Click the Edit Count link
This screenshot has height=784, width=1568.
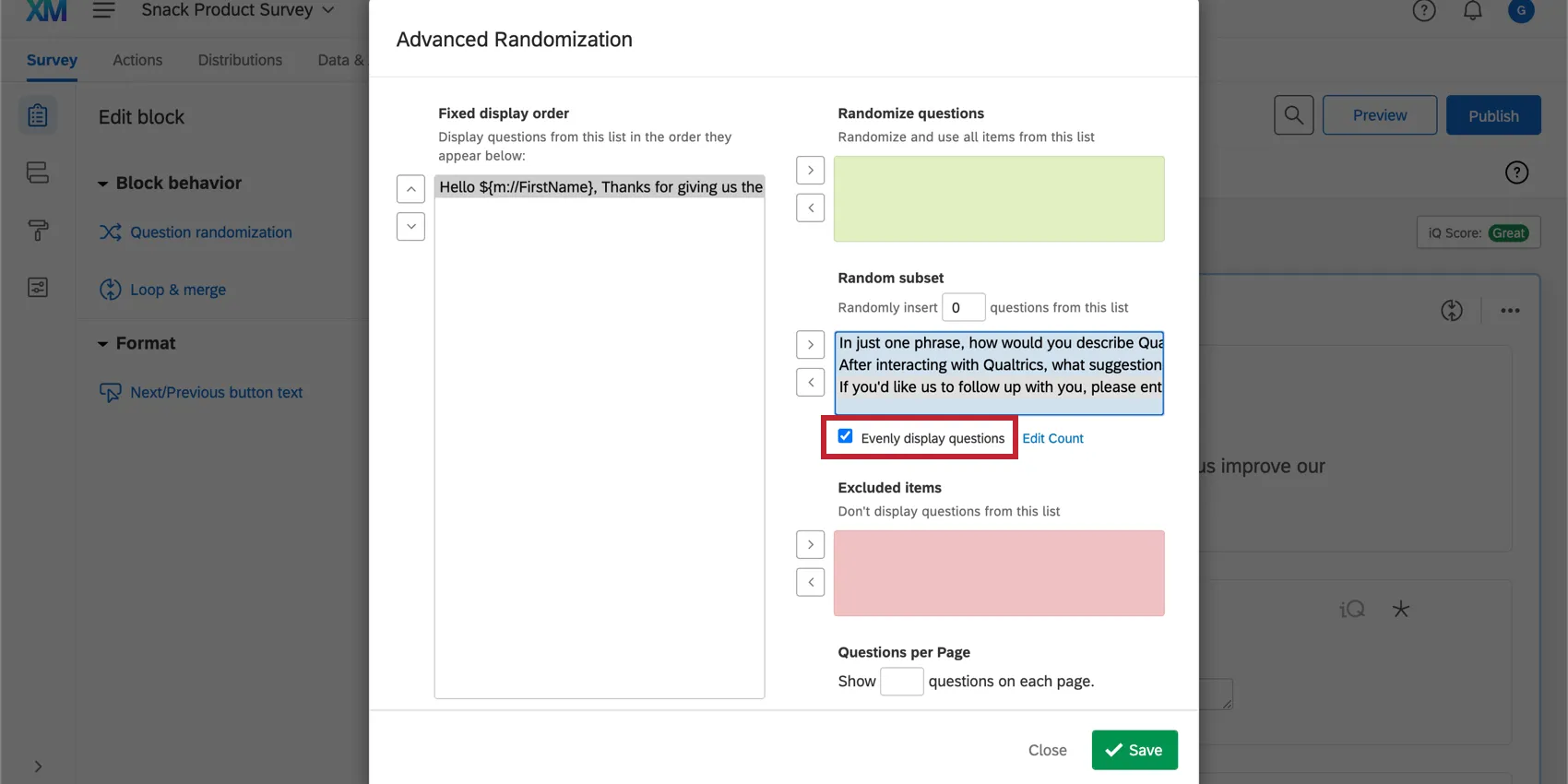click(x=1052, y=438)
